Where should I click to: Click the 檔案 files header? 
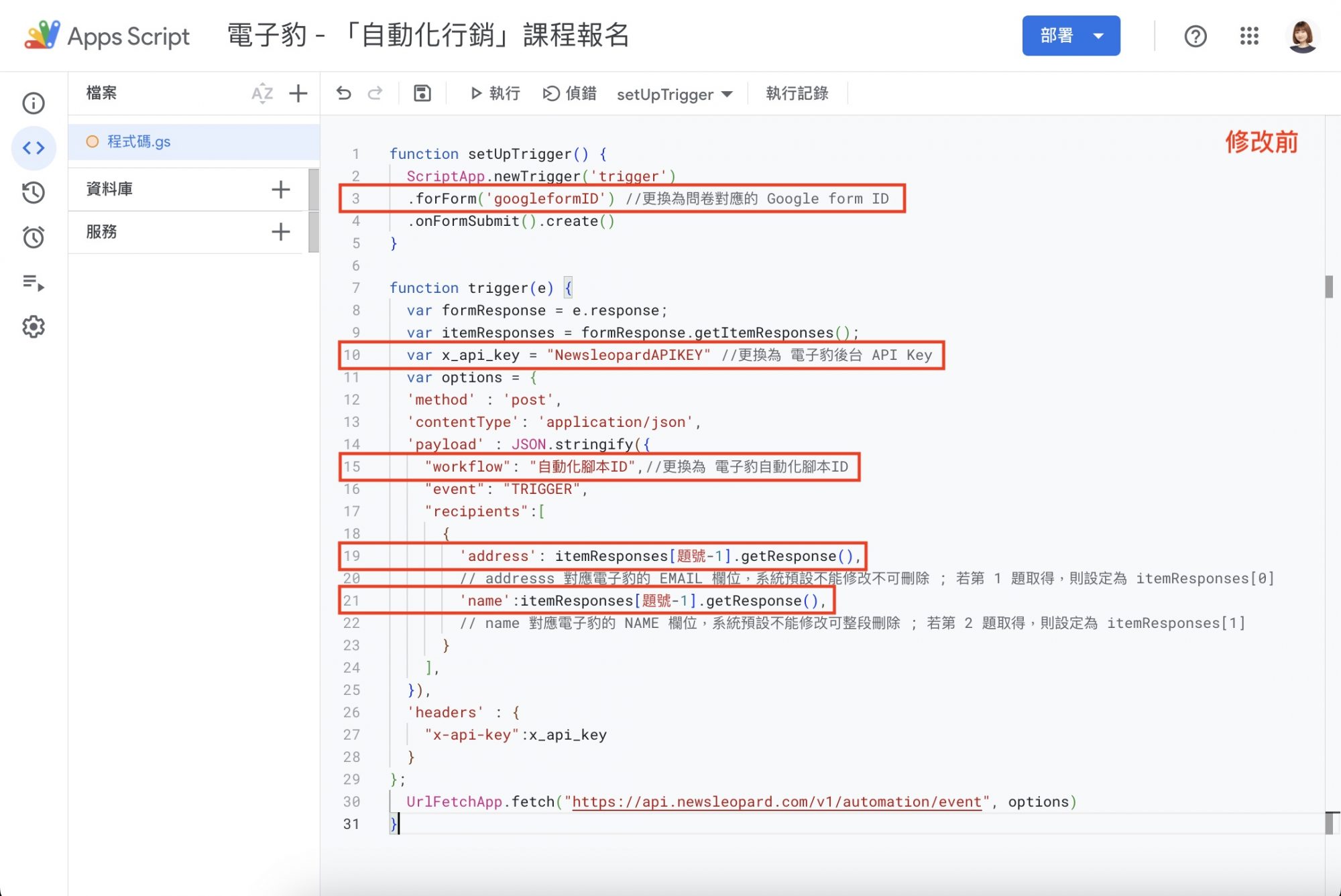tap(101, 92)
